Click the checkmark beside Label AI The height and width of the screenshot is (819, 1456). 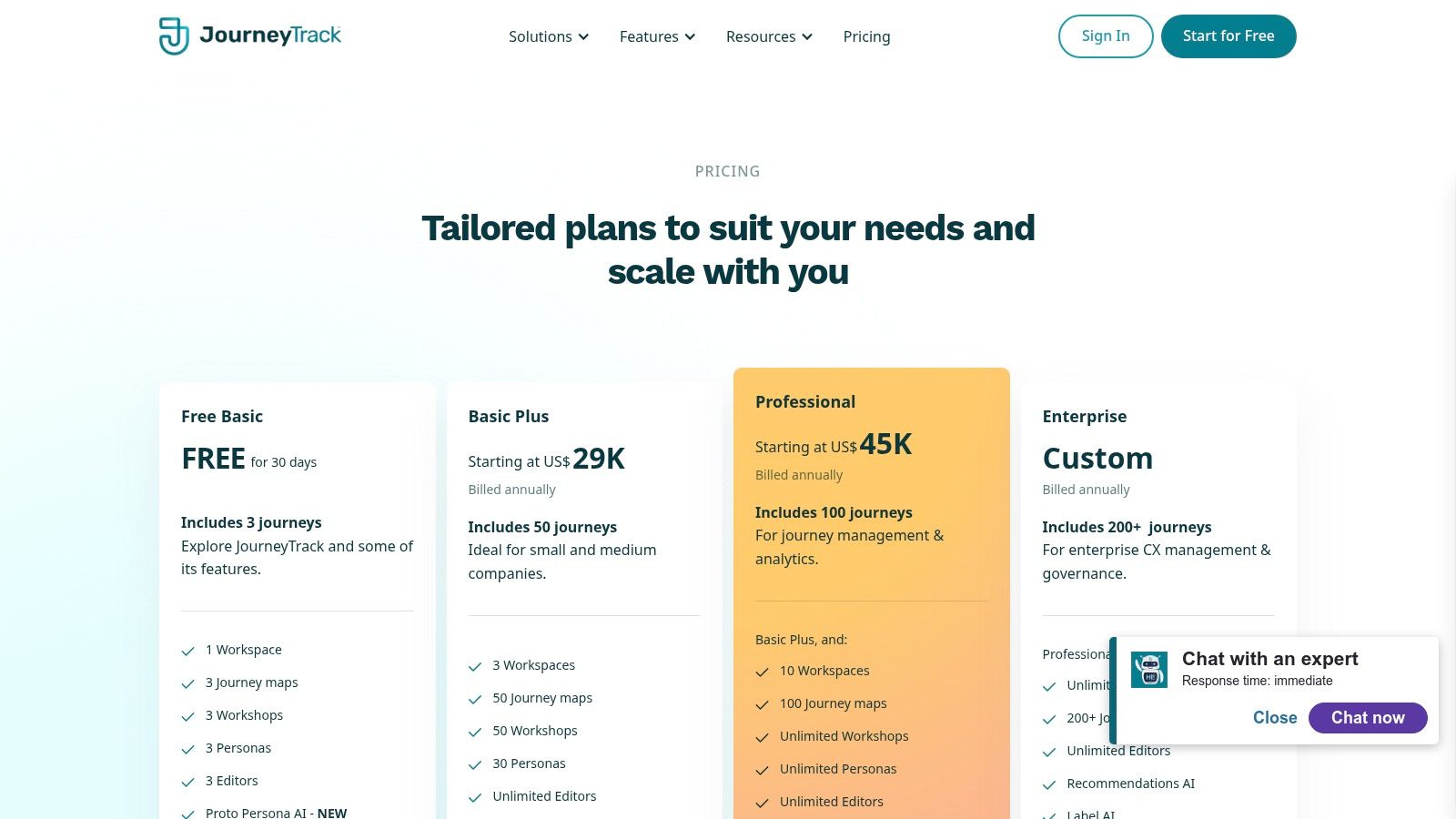click(1048, 813)
